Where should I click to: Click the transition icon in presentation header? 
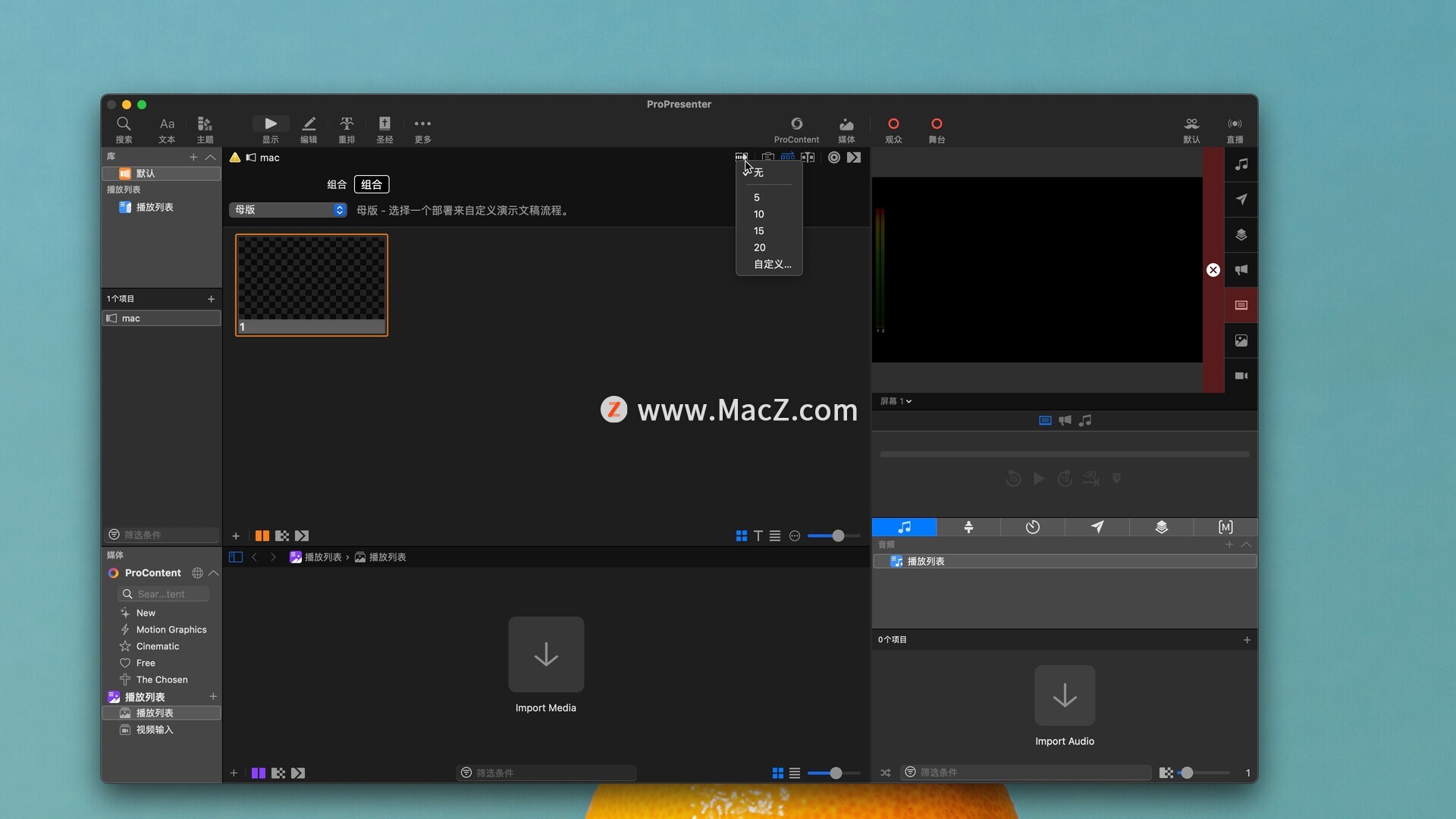[x=854, y=157]
